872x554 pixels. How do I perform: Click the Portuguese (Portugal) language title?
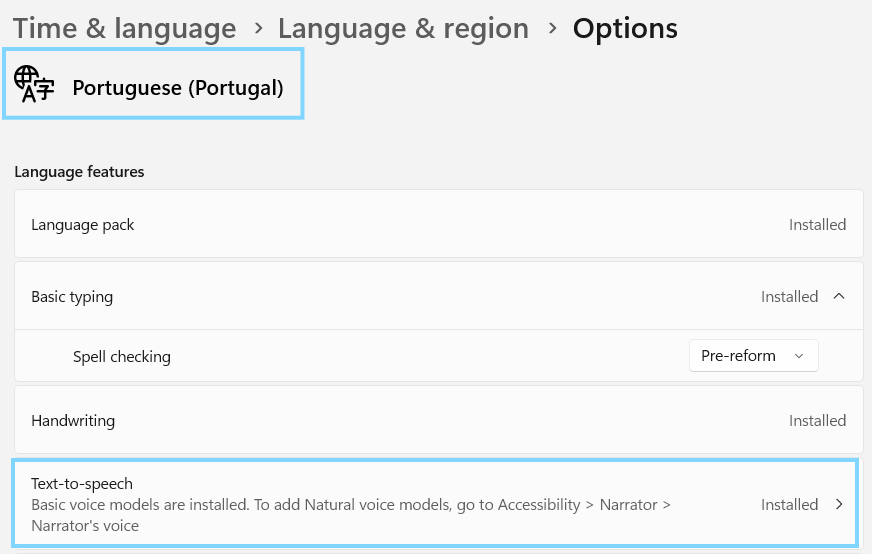pos(178,88)
